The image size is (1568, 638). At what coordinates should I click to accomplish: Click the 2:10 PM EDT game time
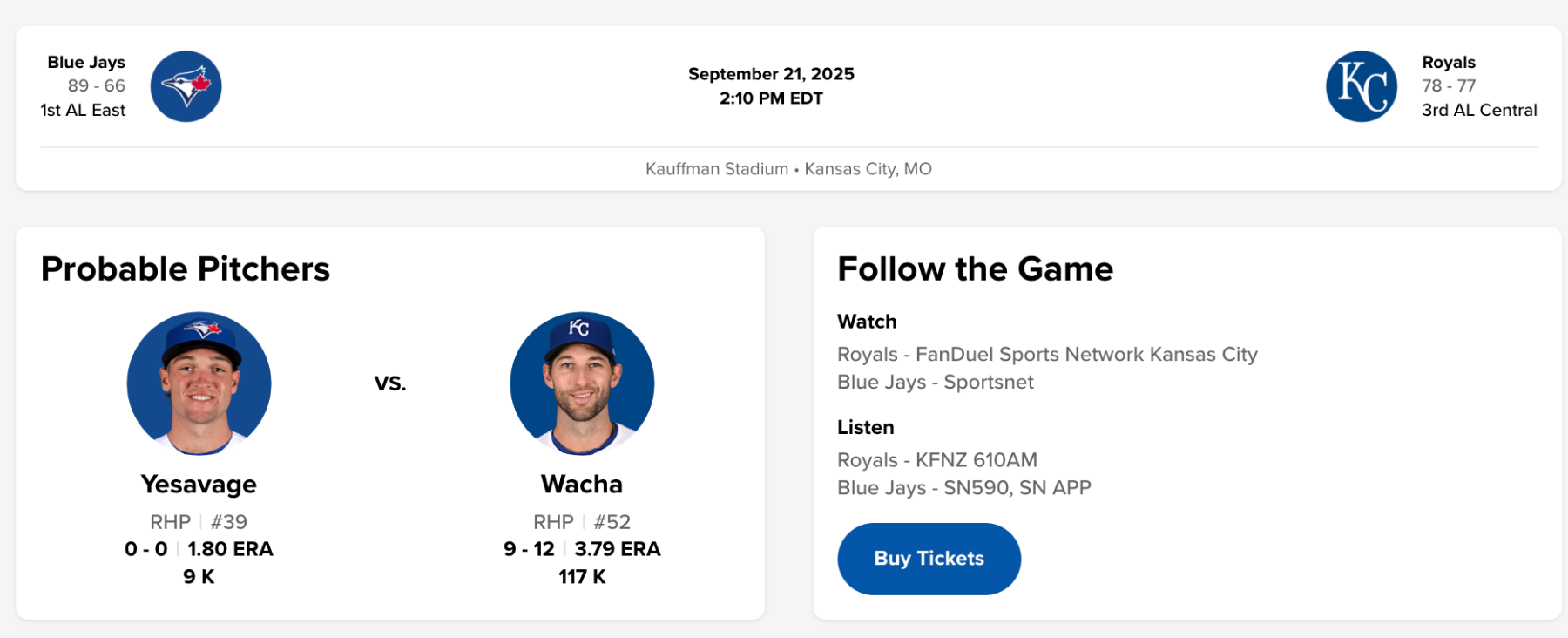click(771, 98)
